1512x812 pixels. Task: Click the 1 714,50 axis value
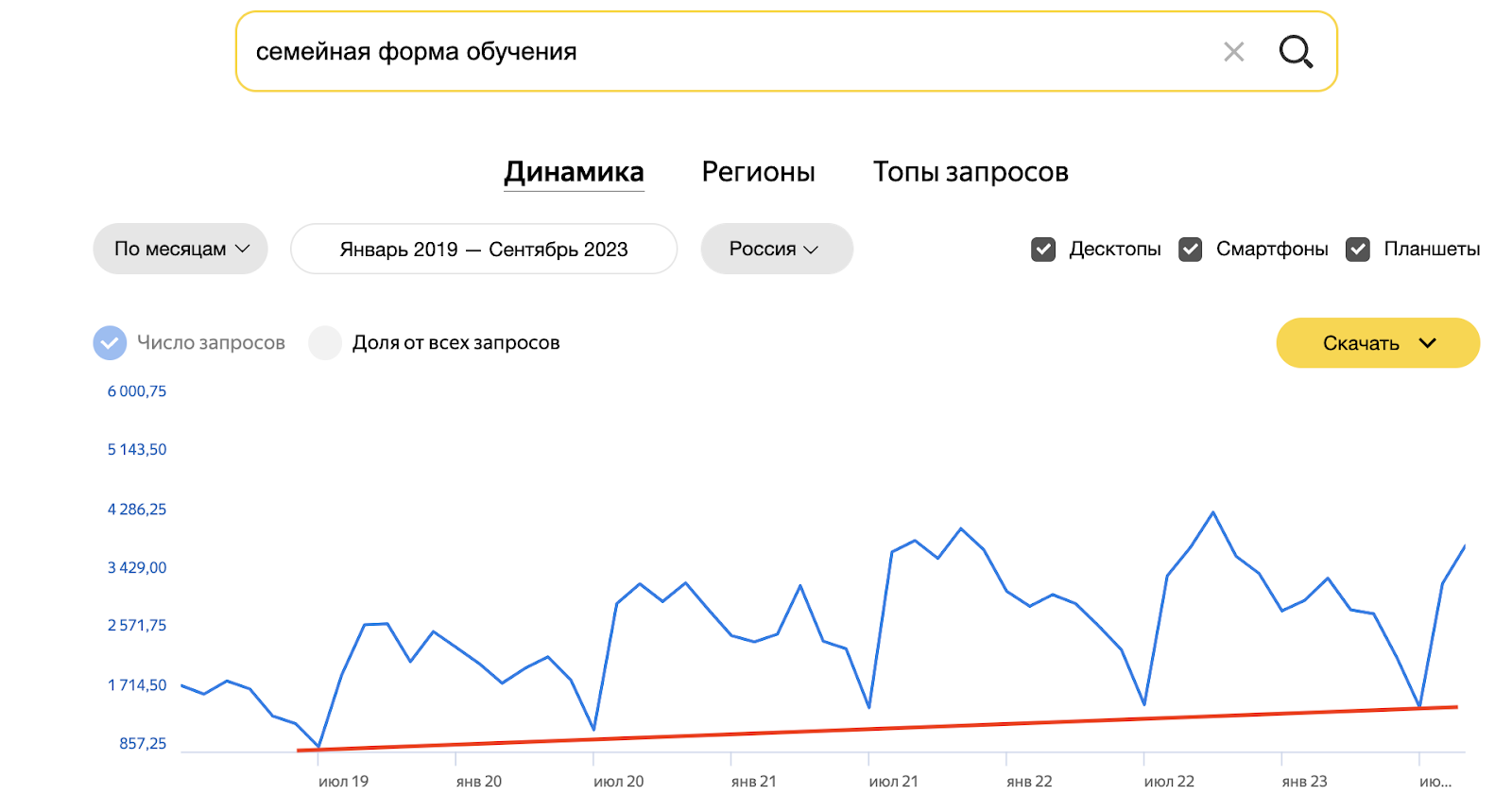137,685
